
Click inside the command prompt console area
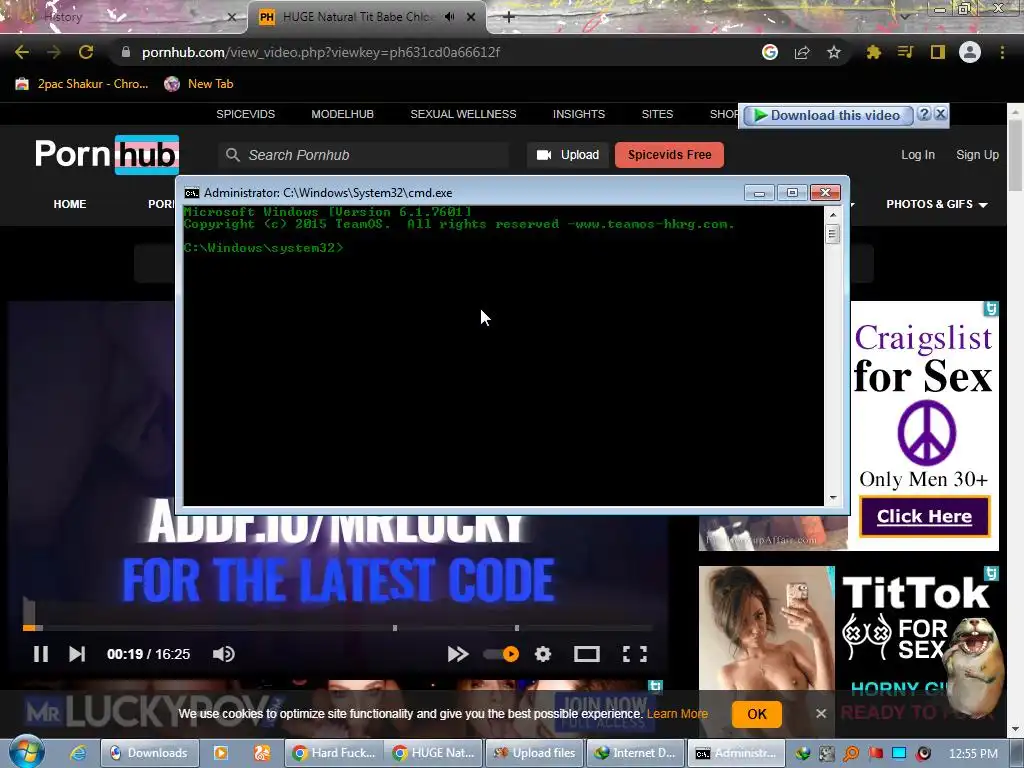tap(504, 356)
